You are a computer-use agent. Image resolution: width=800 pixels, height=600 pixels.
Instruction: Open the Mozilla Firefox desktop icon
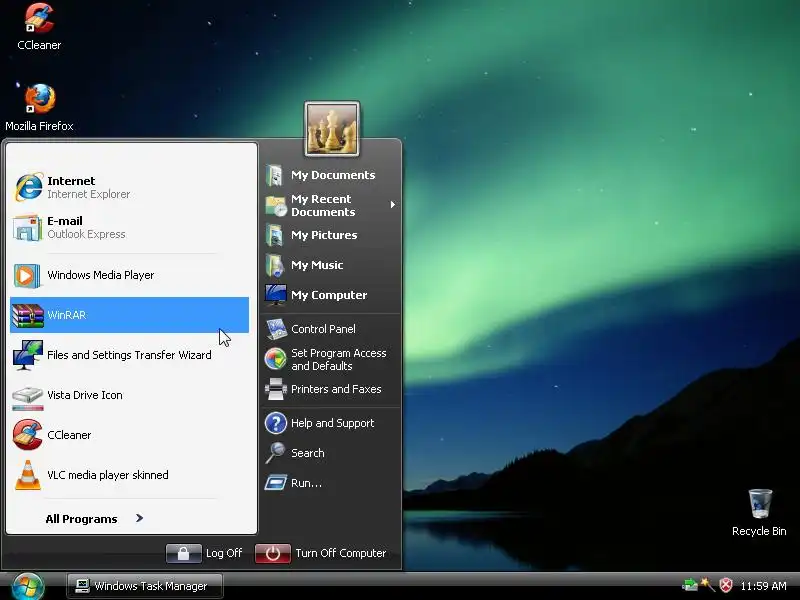tap(40, 99)
